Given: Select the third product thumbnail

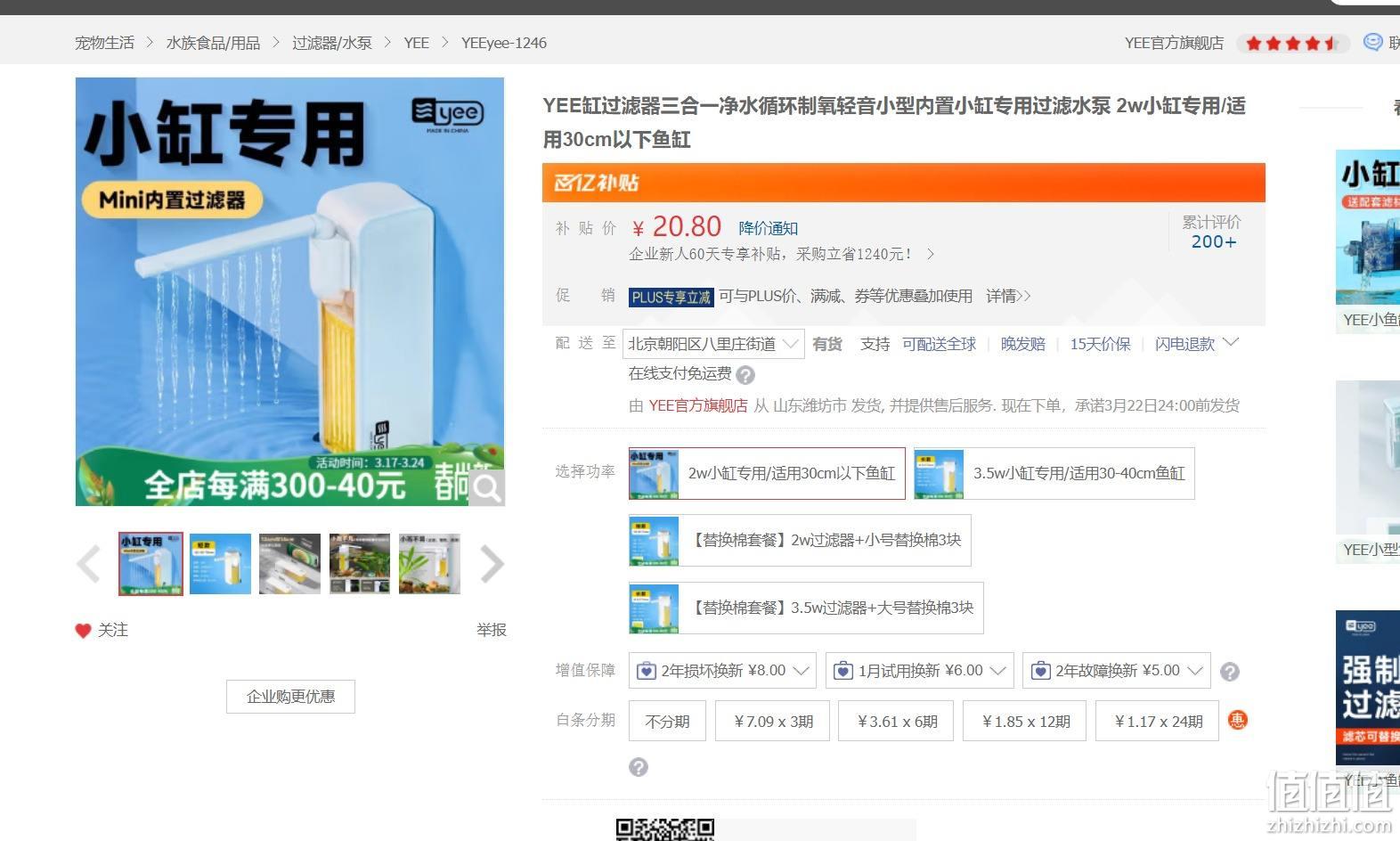Looking at the screenshot, I should click(x=289, y=564).
